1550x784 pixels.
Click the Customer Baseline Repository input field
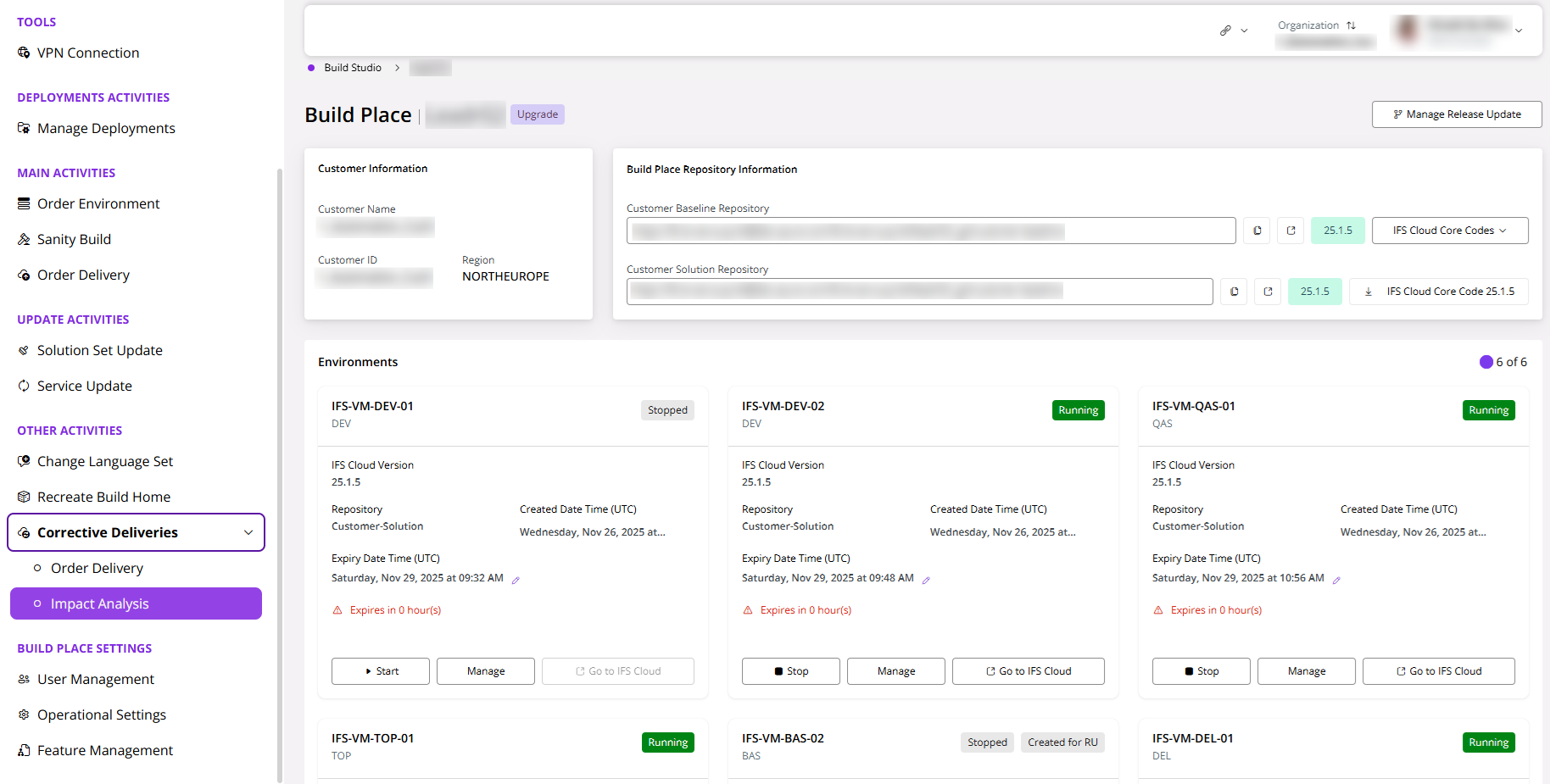click(930, 231)
